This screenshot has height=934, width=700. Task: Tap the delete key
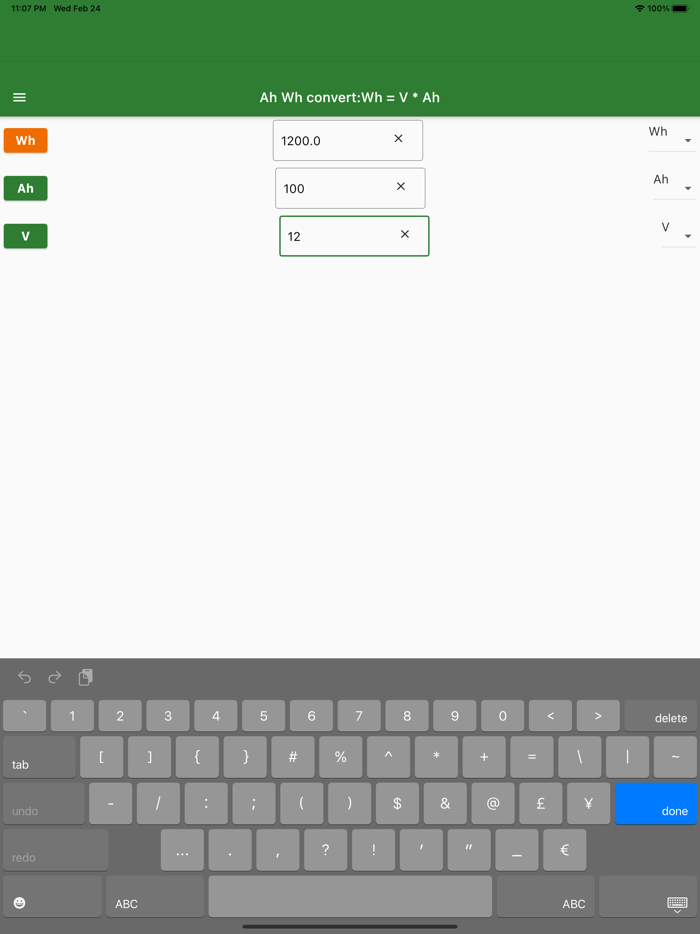tap(660, 716)
